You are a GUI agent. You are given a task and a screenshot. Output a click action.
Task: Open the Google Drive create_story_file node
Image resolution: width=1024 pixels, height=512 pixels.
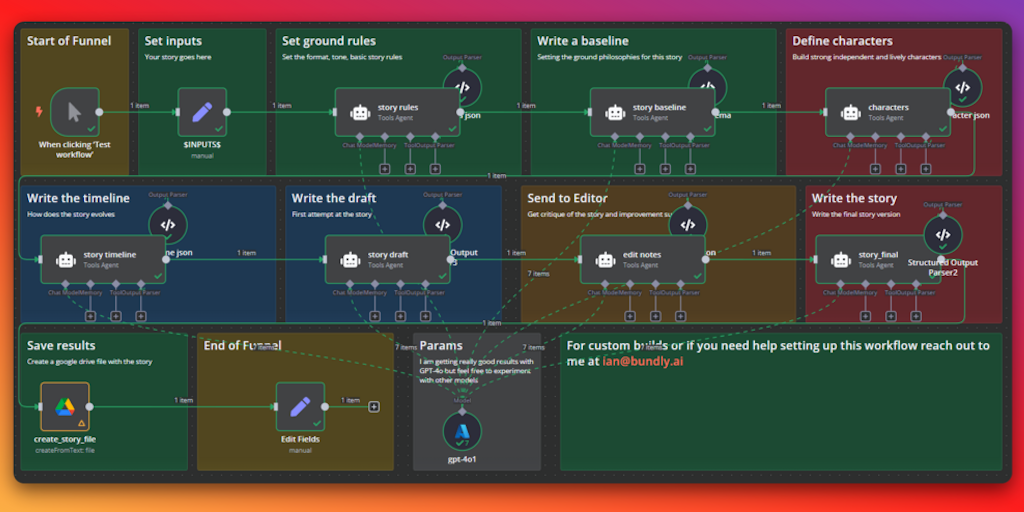pos(65,407)
